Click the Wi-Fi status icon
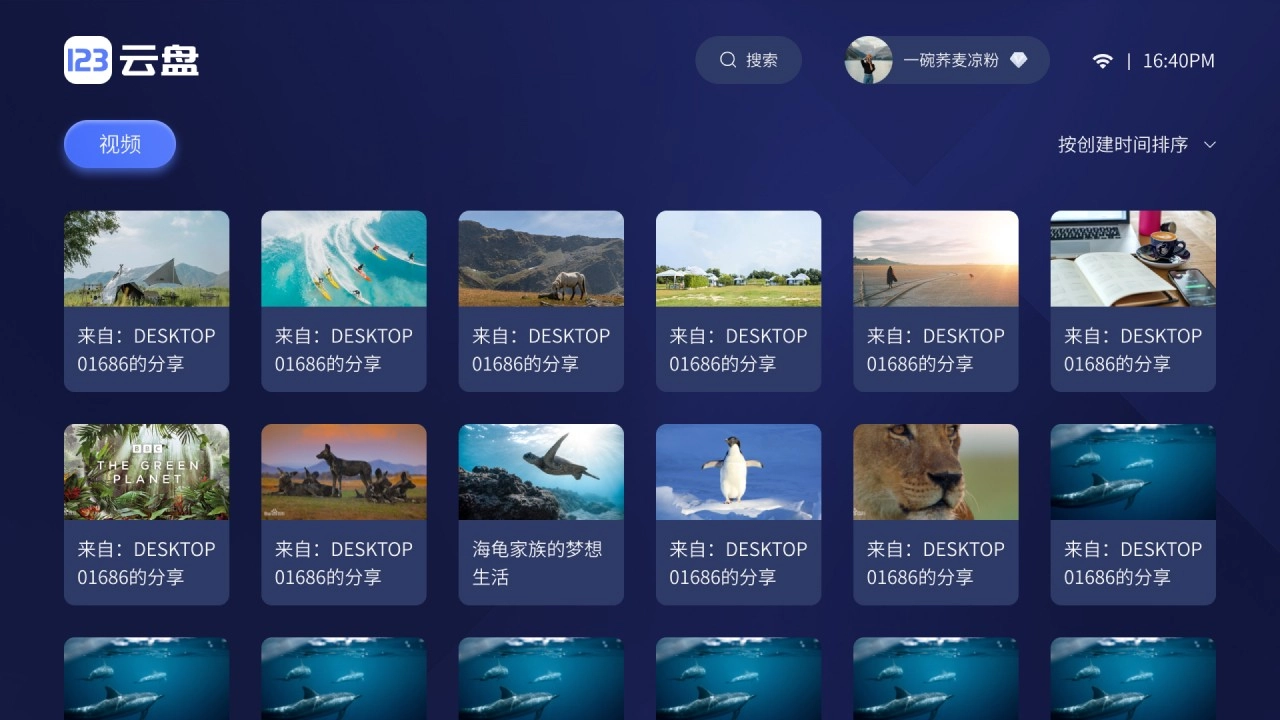Image resolution: width=1280 pixels, height=720 pixels. [1102, 61]
